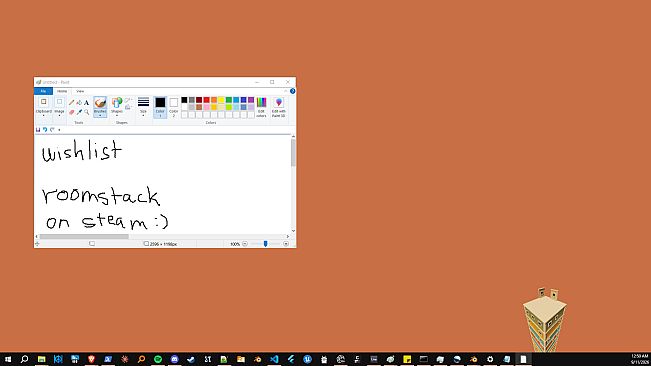The image size is (651, 366).
Task: Select the Color picker eyedropper tool
Action: point(79,112)
